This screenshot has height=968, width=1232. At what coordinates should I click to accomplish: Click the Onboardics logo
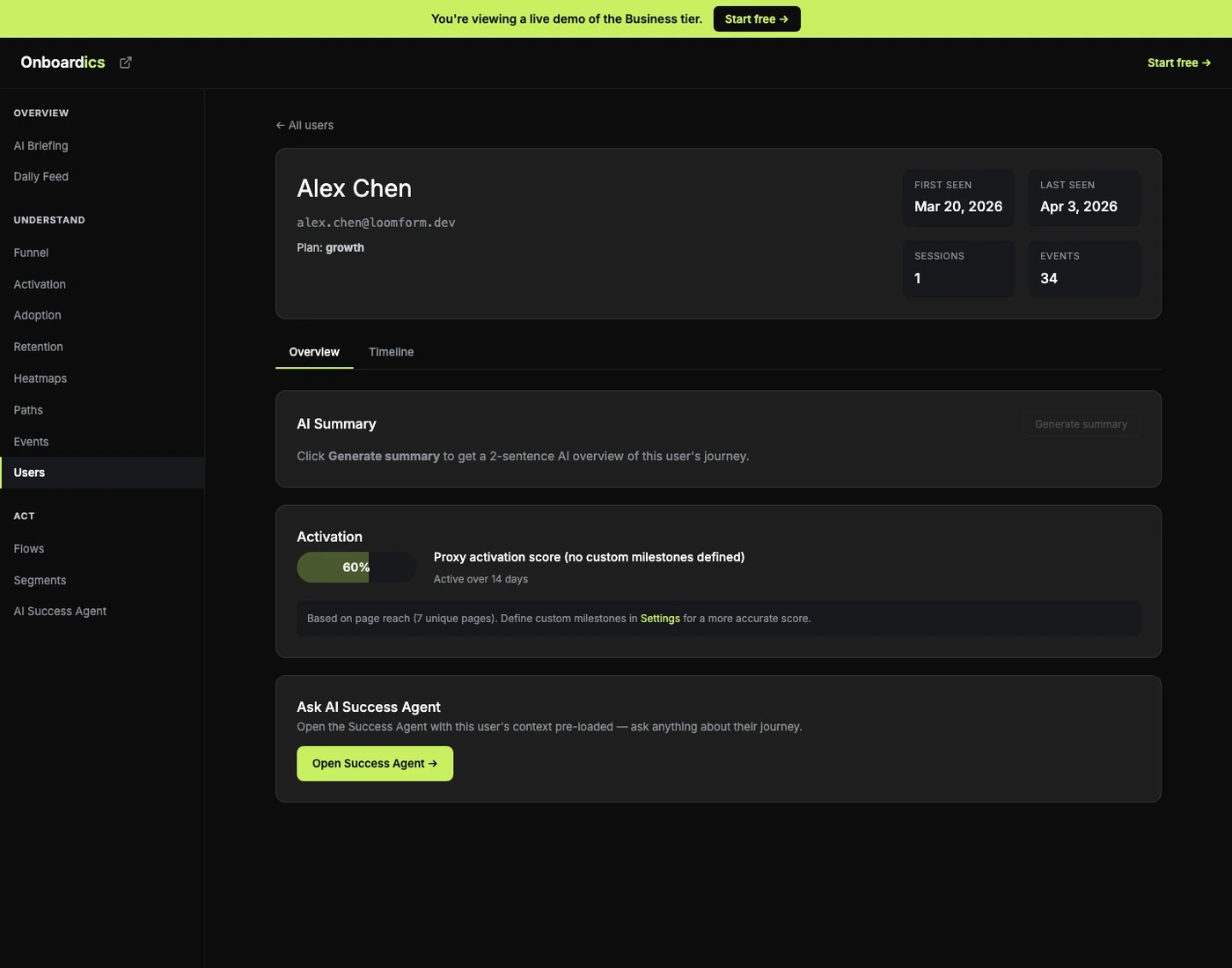[62, 62]
